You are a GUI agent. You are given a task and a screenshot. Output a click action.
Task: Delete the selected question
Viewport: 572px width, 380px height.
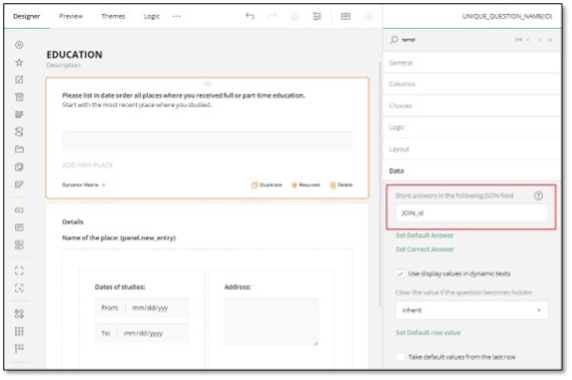tap(341, 185)
